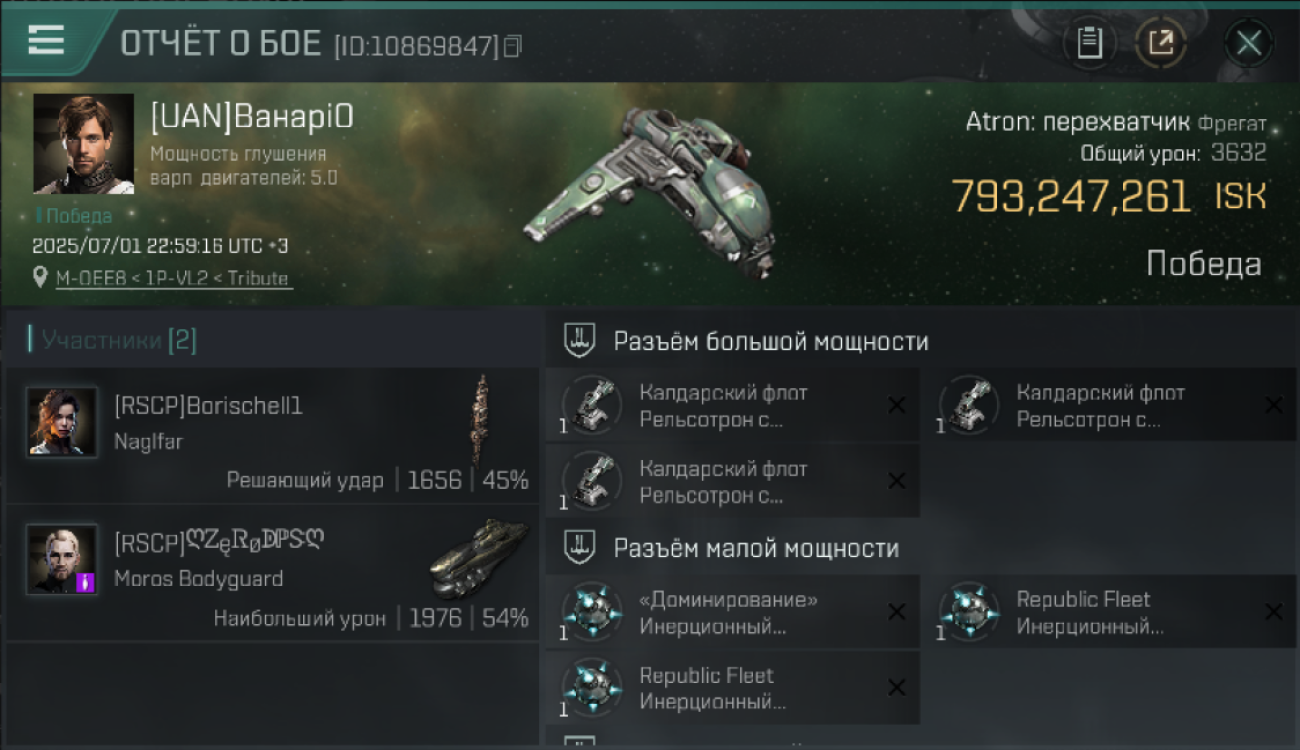
Task: Open the M-OEE8 < 1P-VL2 < Tribute location link
Action: 172,279
